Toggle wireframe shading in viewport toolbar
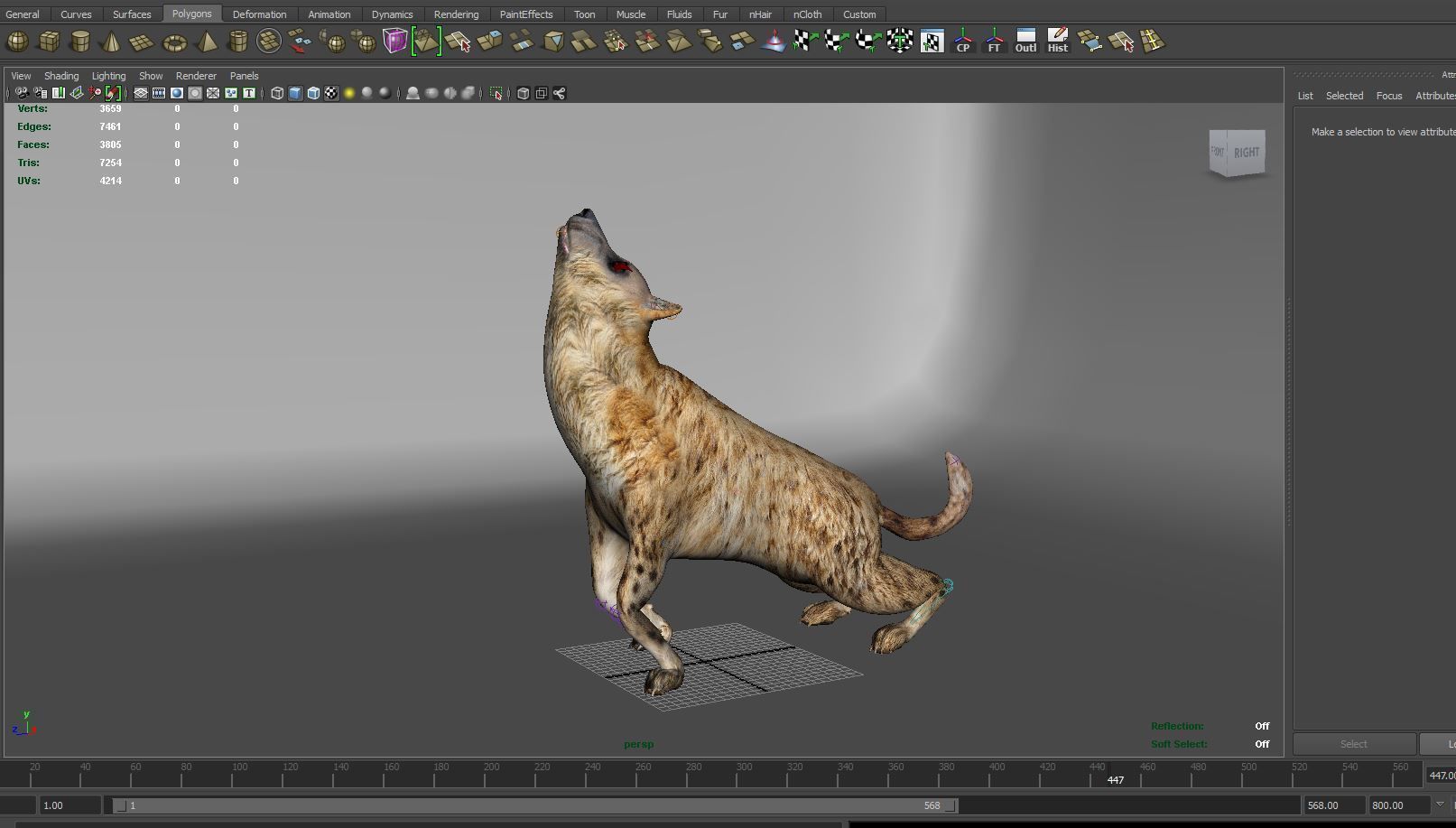Viewport: 1456px width, 828px height. coord(277,93)
